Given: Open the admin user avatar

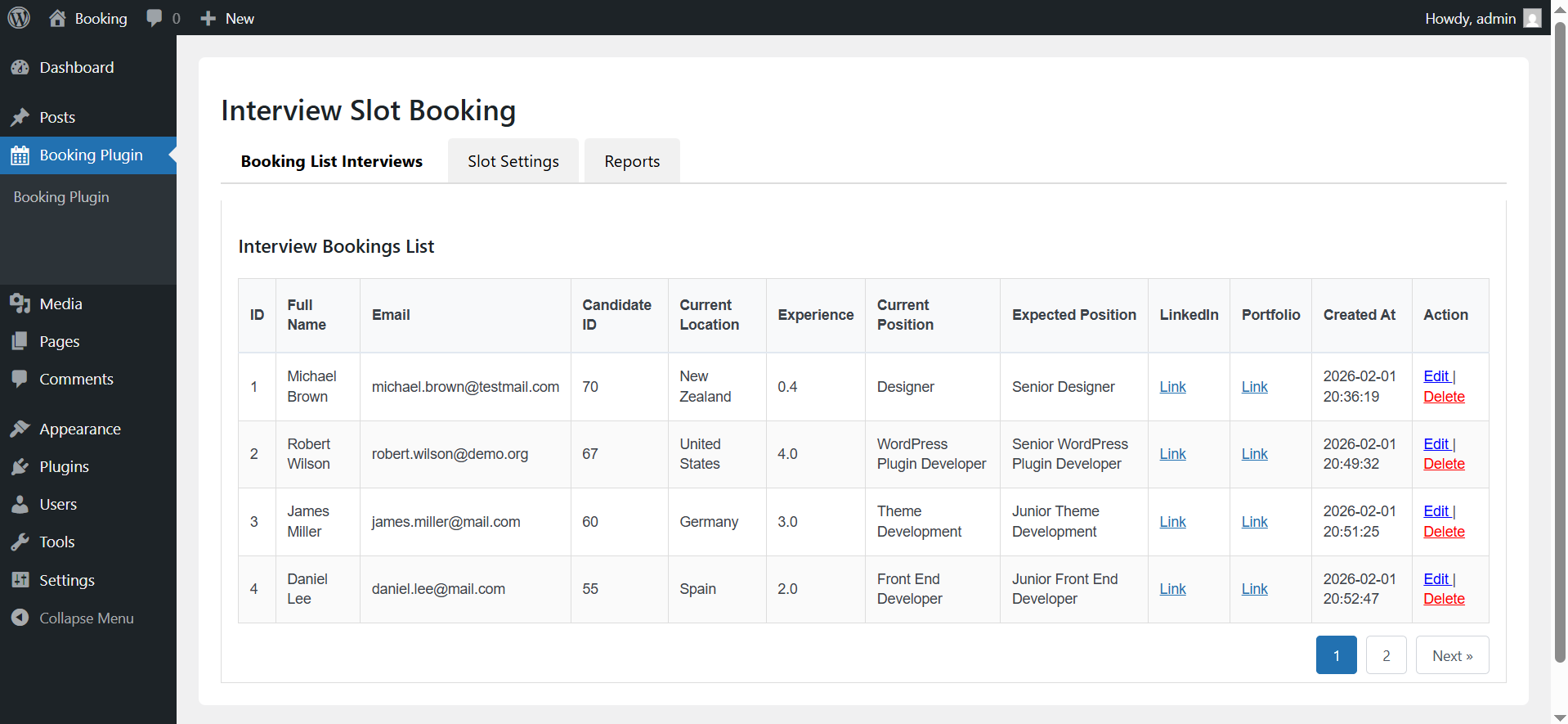Looking at the screenshot, I should (1532, 18).
